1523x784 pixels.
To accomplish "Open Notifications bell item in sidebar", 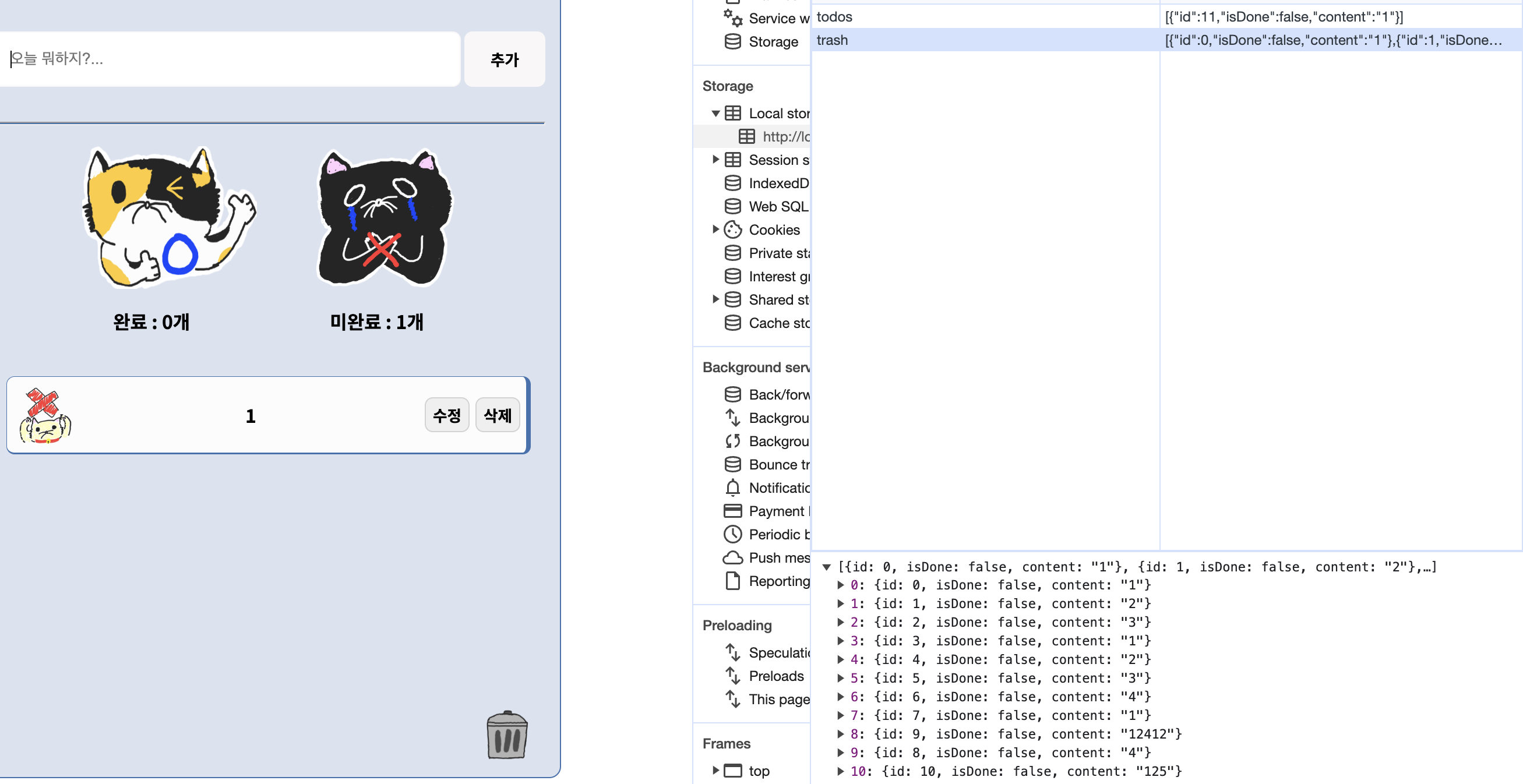I will tap(732, 488).
